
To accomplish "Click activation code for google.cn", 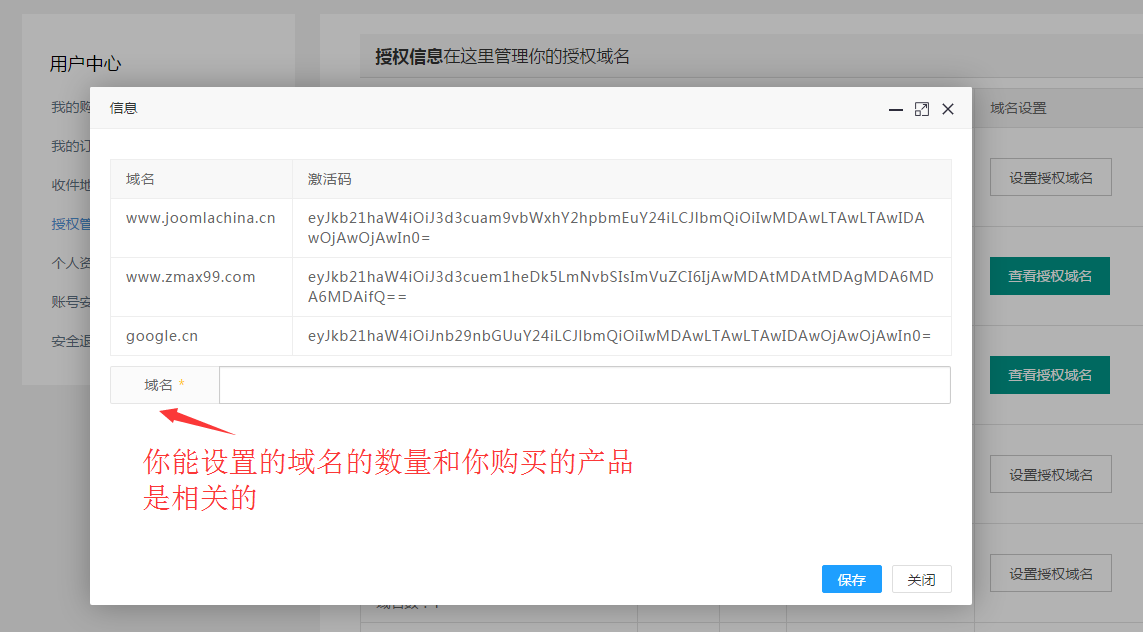I will pyautogui.click(x=620, y=336).
